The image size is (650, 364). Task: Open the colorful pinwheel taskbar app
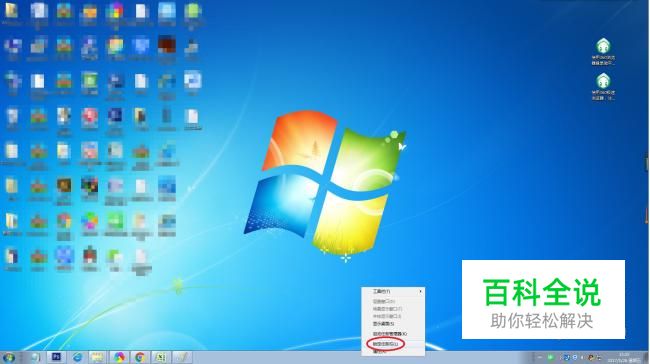119,357
